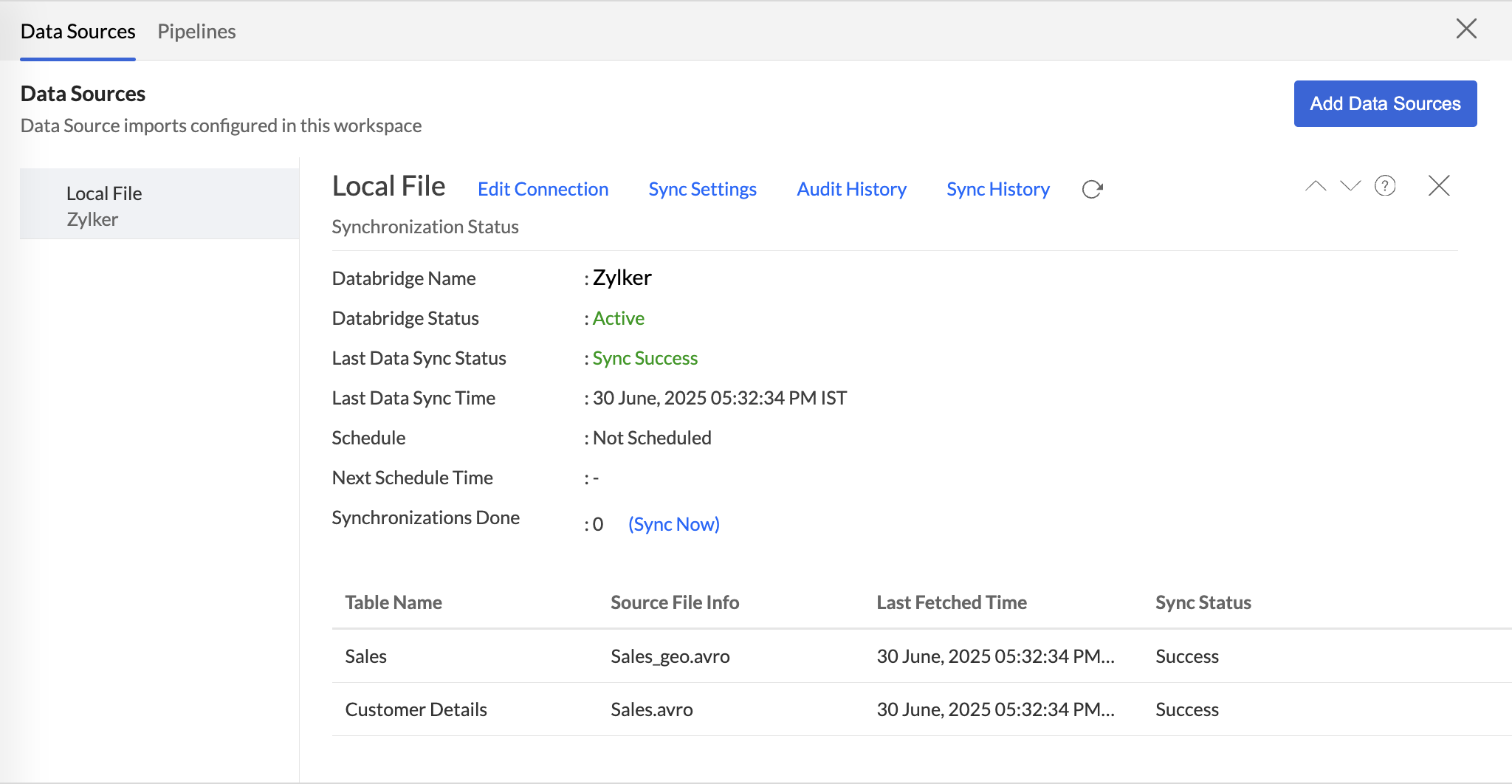The height and width of the screenshot is (784, 1512).
Task: Select the Data Sources tab
Action: [78, 31]
